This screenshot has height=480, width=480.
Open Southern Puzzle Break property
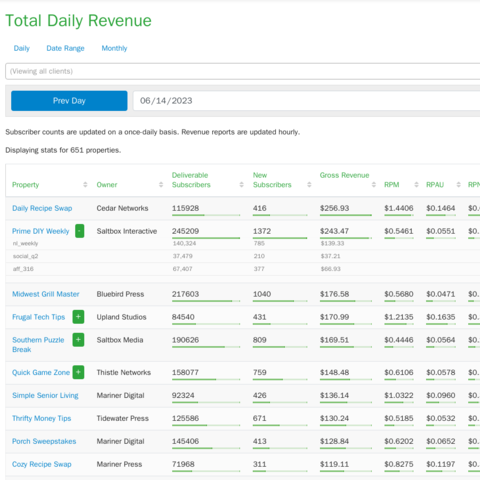[x=38, y=345]
